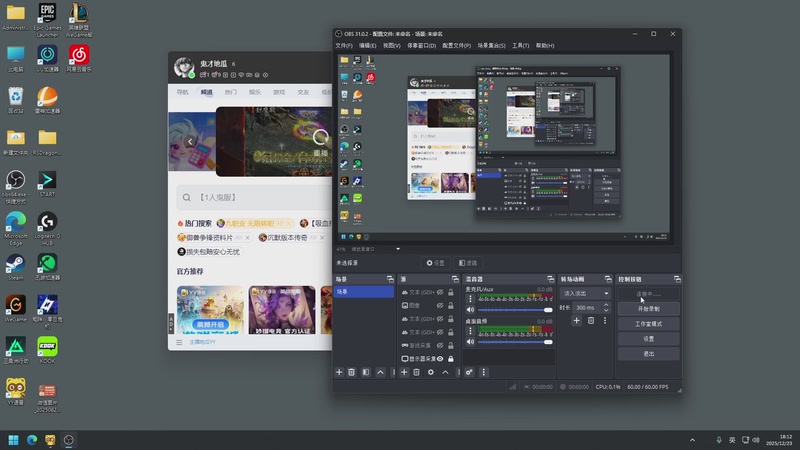Click the 开始录制 button
Image resolution: width=800 pixels, height=450 pixels.
pos(648,309)
